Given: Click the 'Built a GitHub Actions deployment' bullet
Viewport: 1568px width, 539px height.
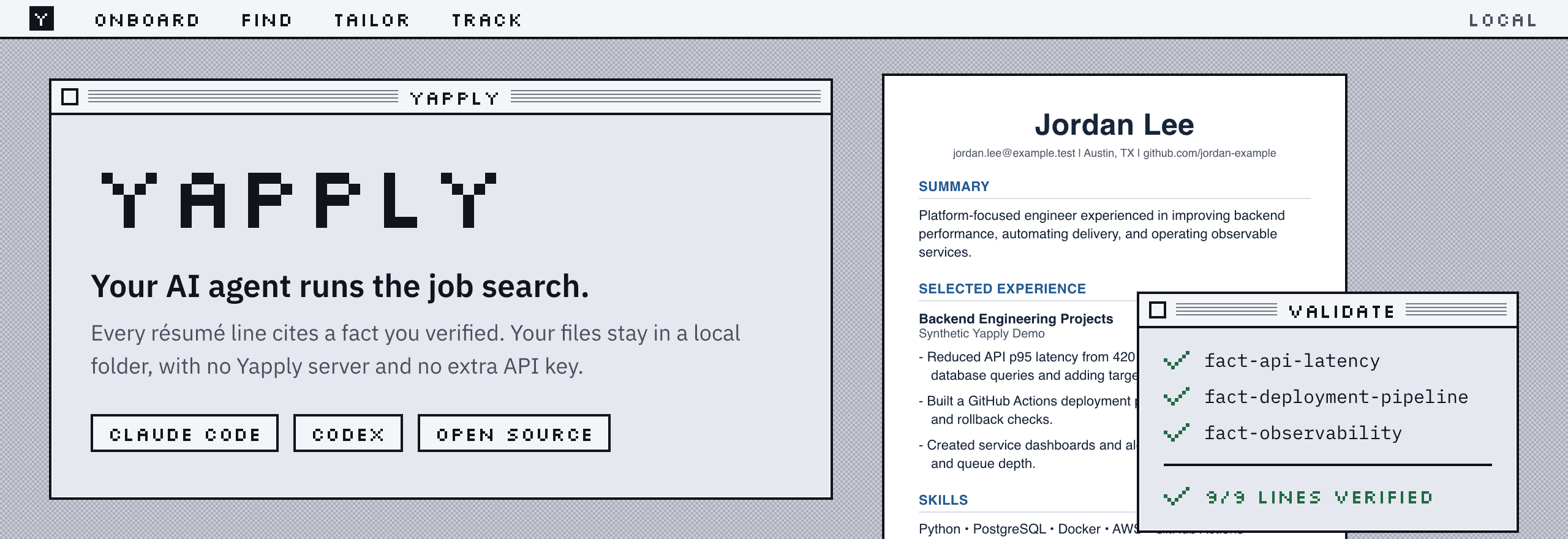Looking at the screenshot, I should click(x=1028, y=410).
